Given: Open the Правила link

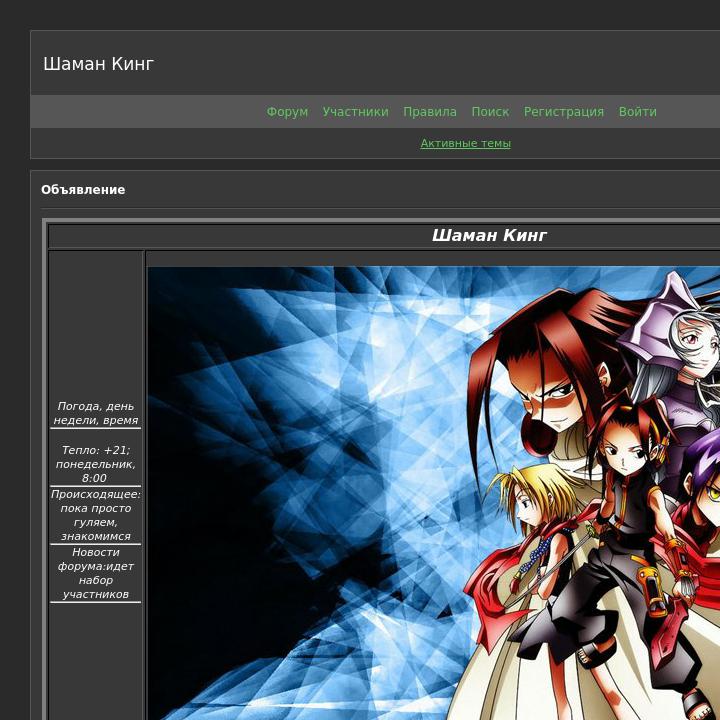Looking at the screenshot, I should pos(430,112).
